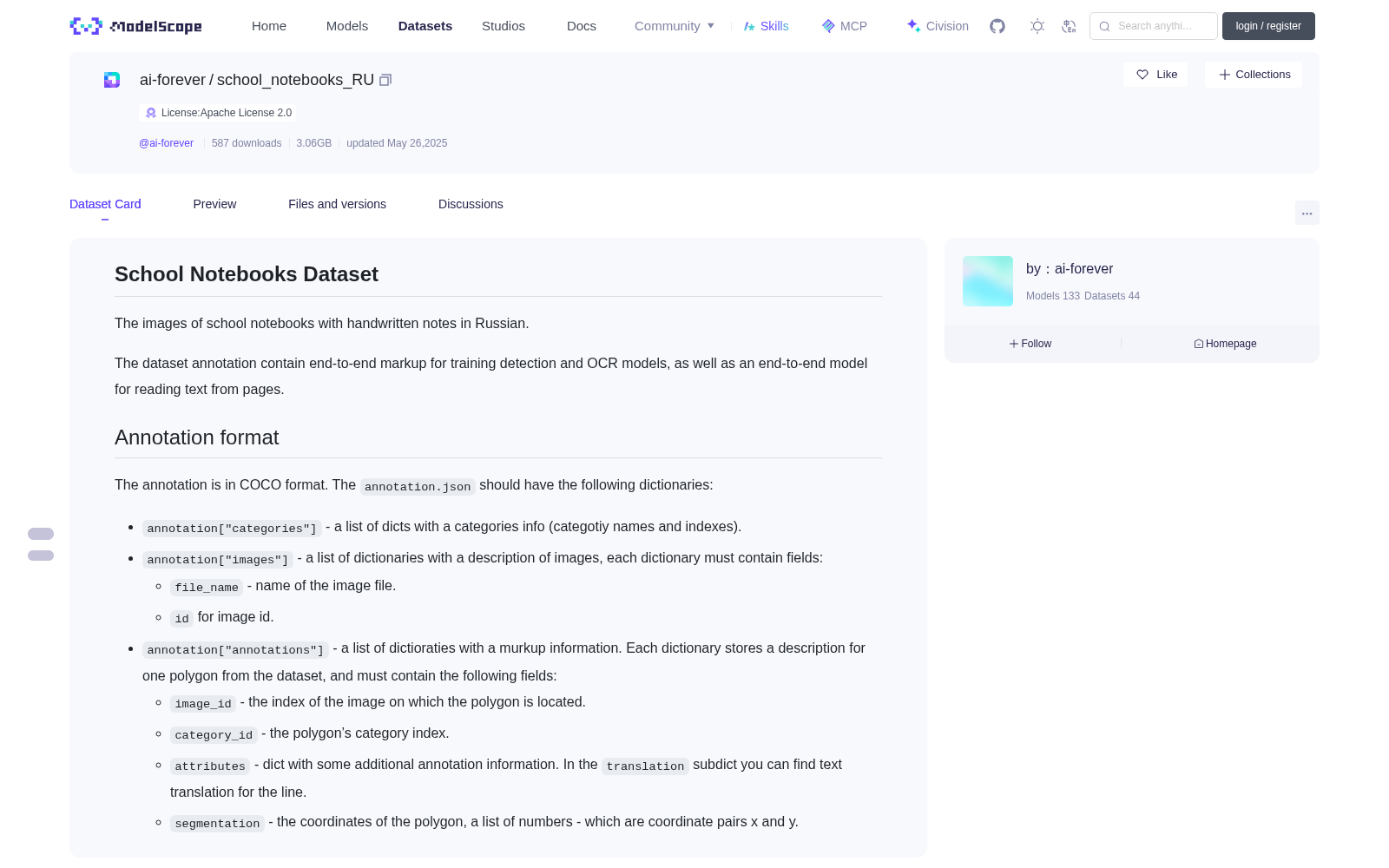The image size is (1389, 868).
Task: Add dataset to Collections
Action: (1254, 75)
